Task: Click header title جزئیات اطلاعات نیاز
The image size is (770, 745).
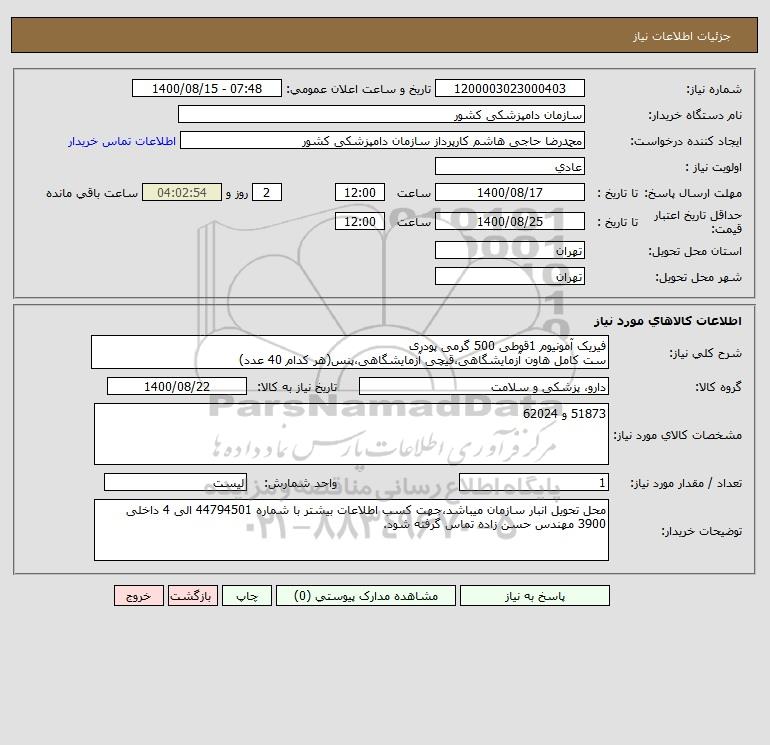Action: point(682,36)
